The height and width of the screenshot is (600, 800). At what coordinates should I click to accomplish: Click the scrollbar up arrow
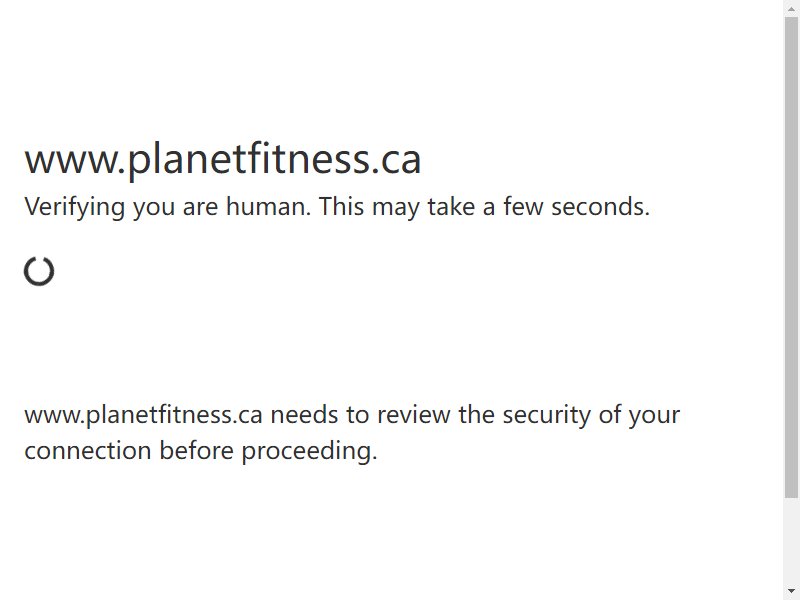(791, 8)
